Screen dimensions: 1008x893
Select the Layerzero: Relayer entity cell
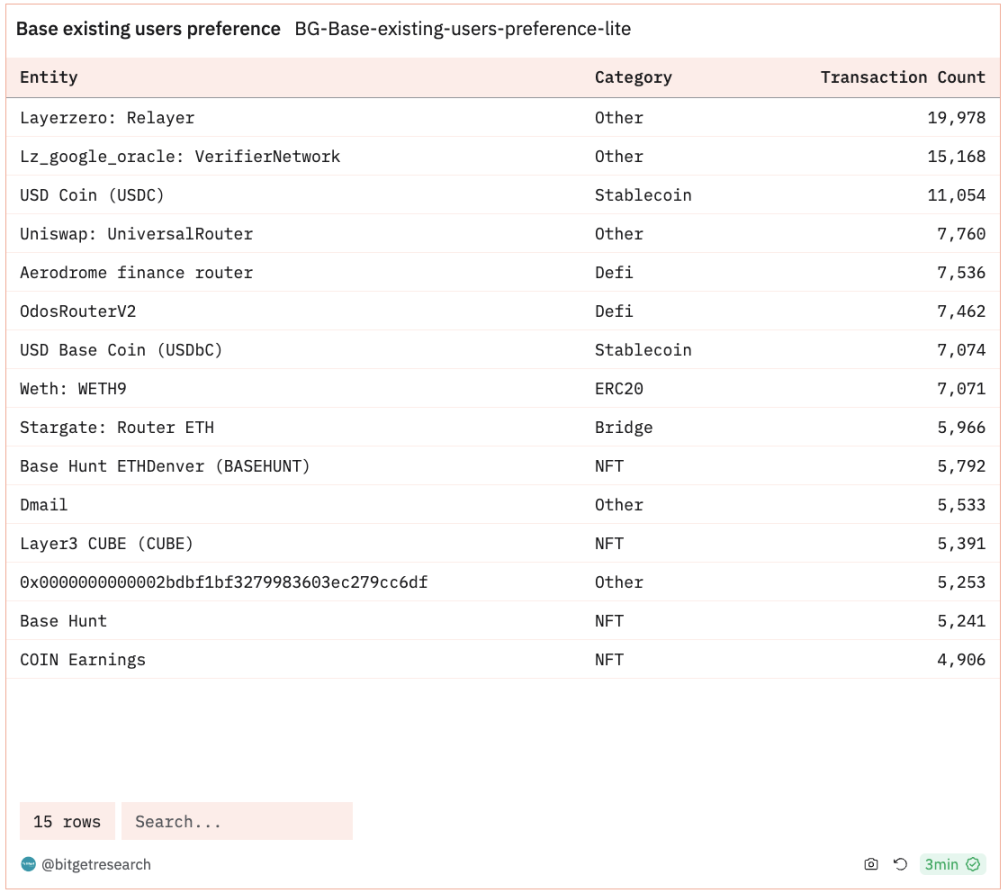[107, 118]
